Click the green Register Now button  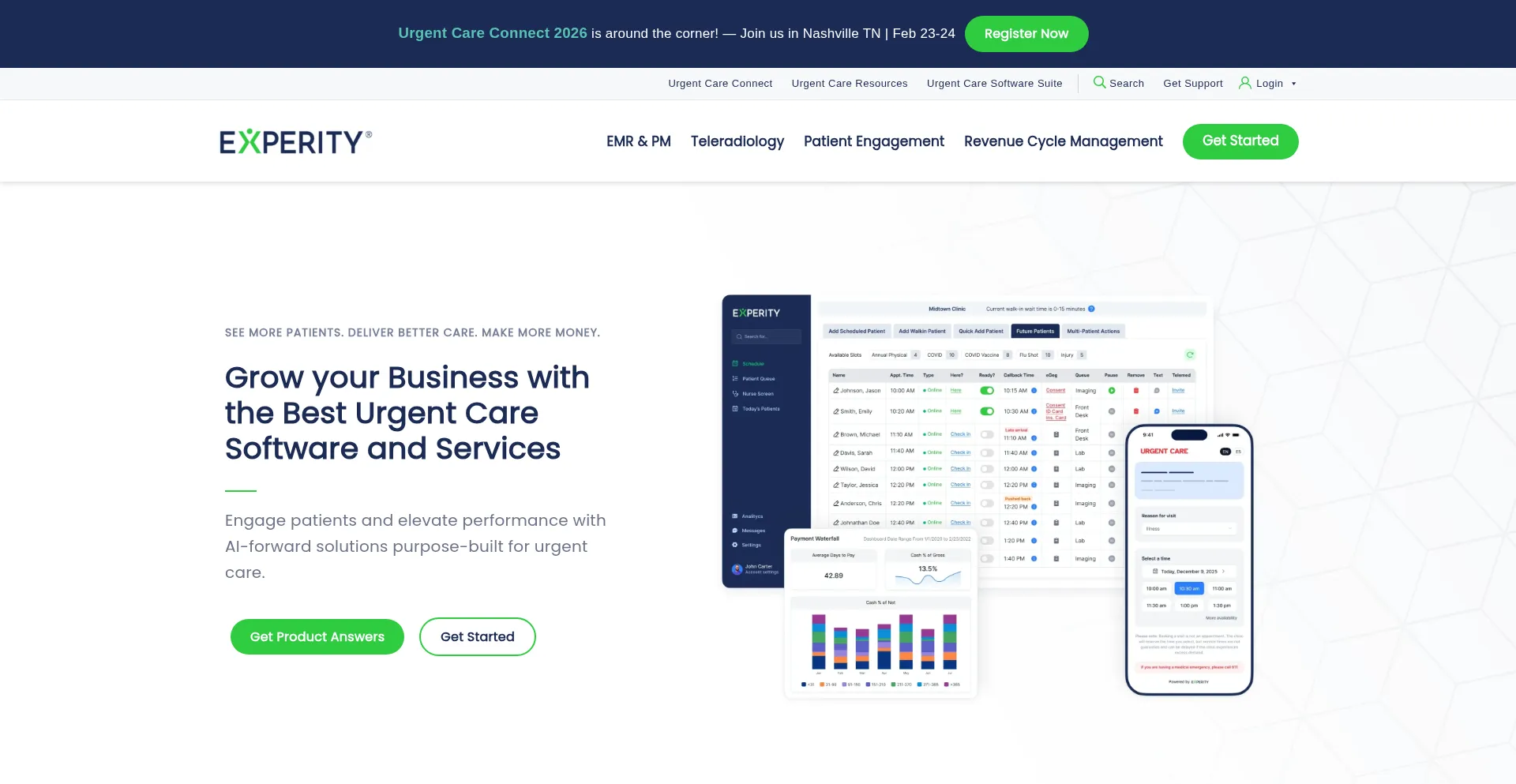coord(1026,34)
